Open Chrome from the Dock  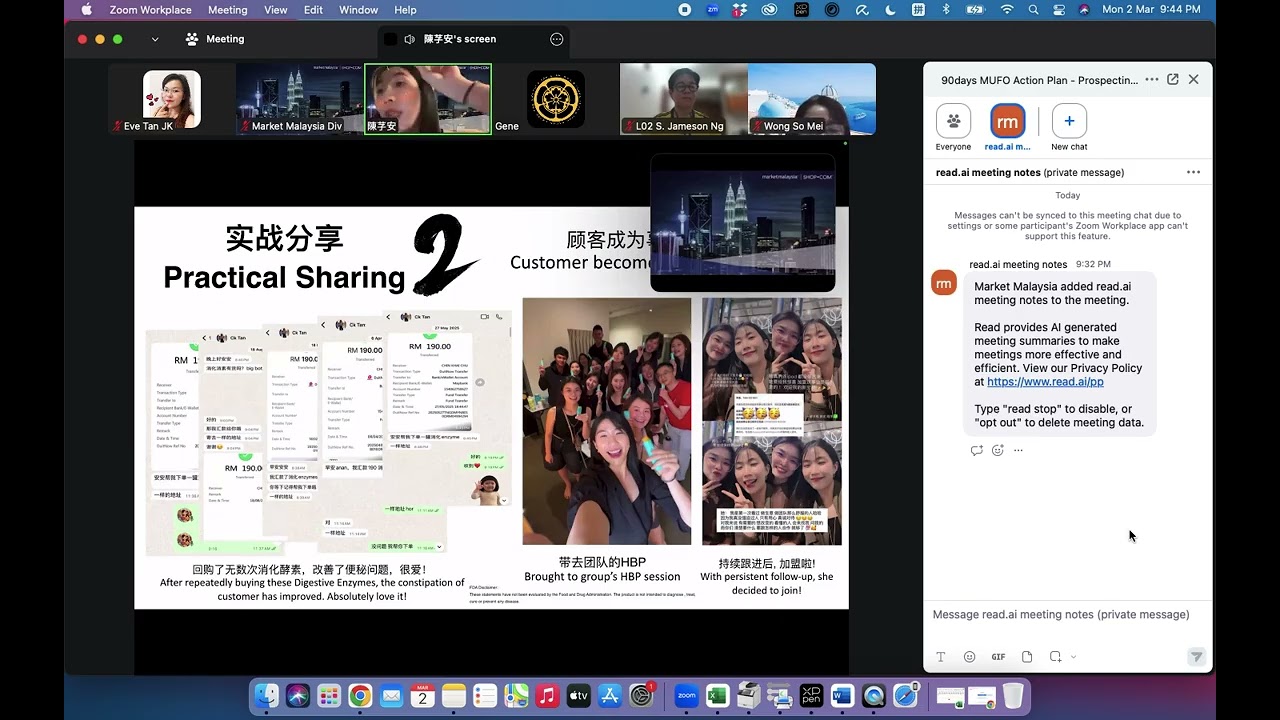tap(360, 695)
